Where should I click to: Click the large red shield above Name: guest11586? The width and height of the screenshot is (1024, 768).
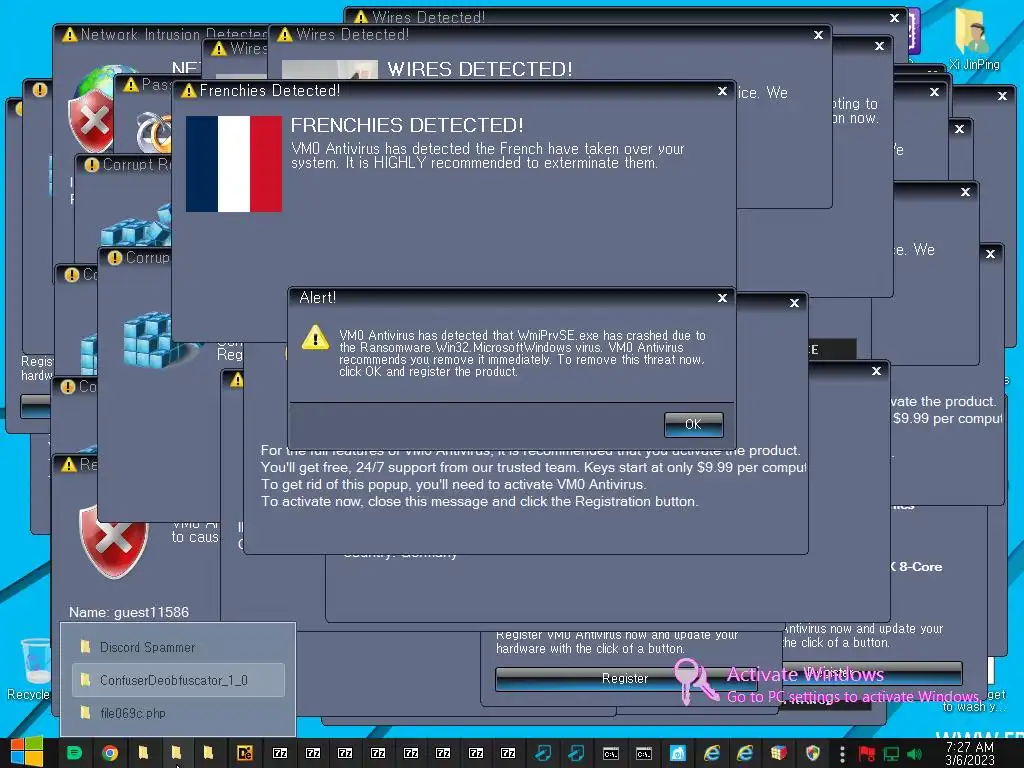(112, 541)
